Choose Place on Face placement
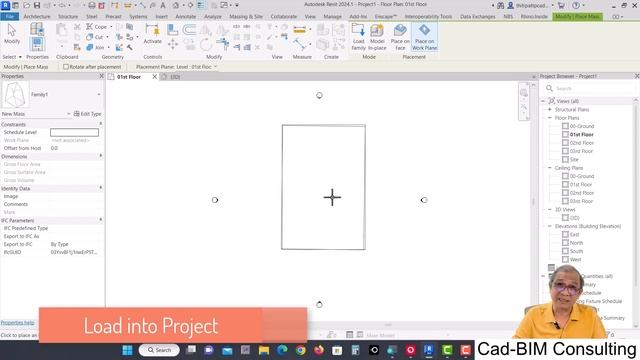Screen dimensions: 640x360 [x=400, y=37]
